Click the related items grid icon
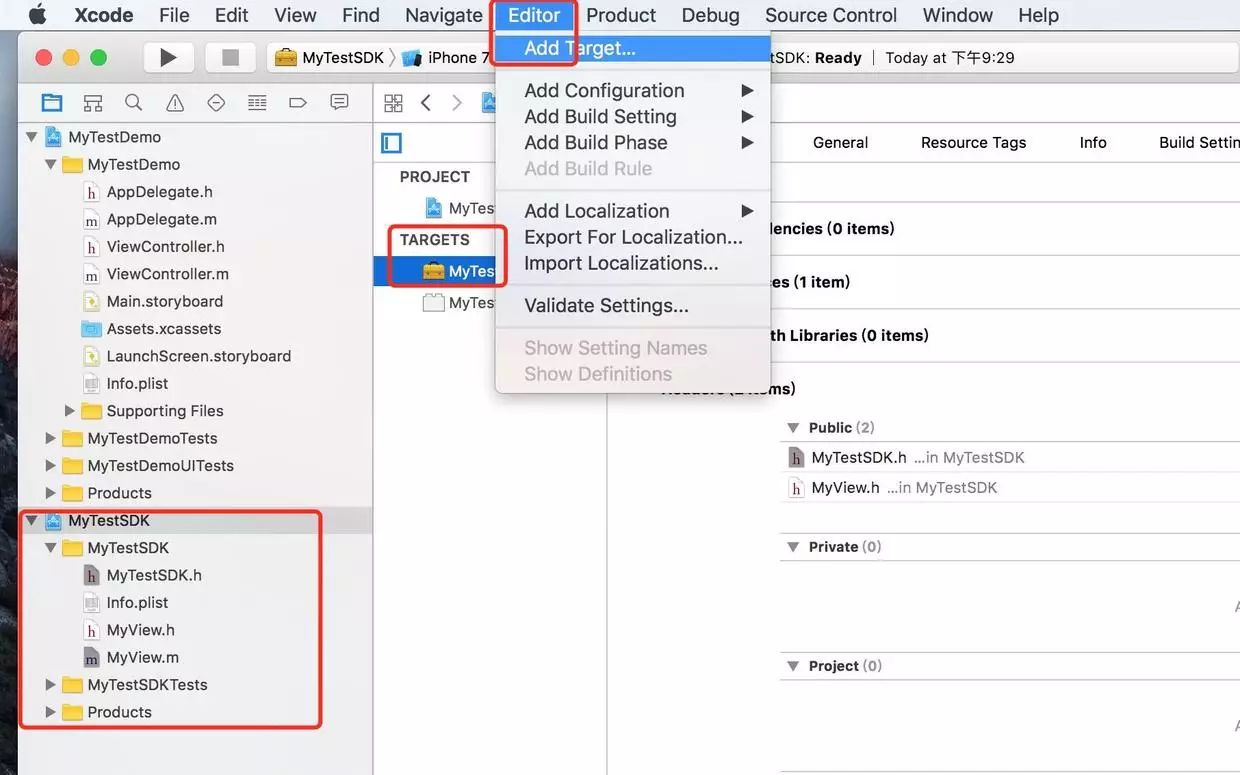This screenshot has width=1240, height=775. click(x=393, y=102)
